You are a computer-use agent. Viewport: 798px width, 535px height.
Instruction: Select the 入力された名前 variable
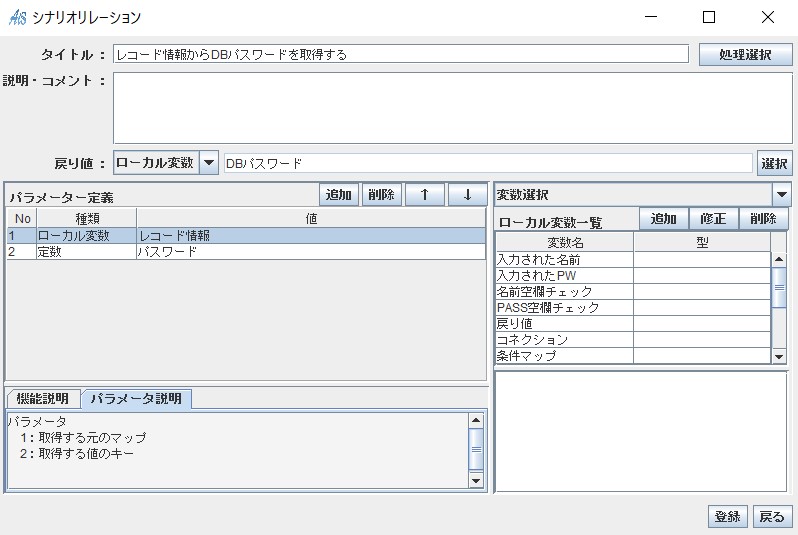pos(565,260)
